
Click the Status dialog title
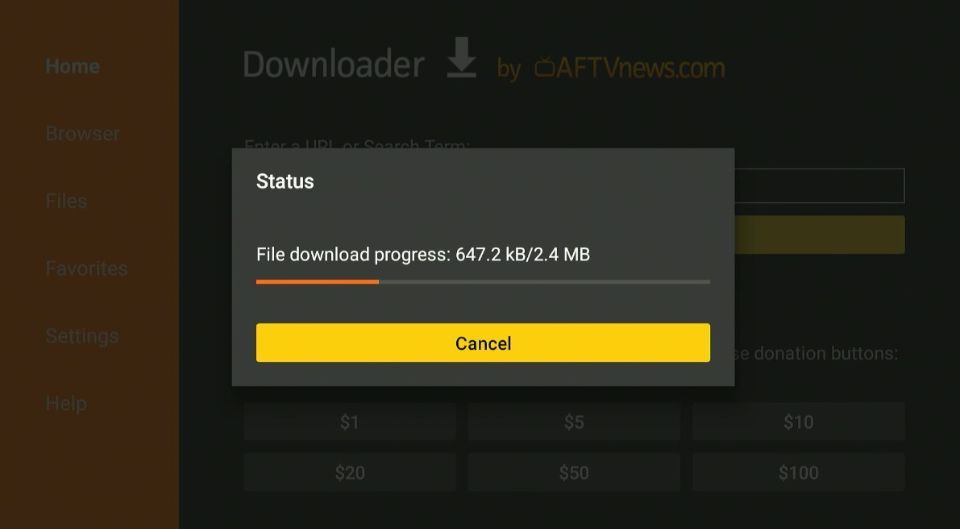click(285, 181)
